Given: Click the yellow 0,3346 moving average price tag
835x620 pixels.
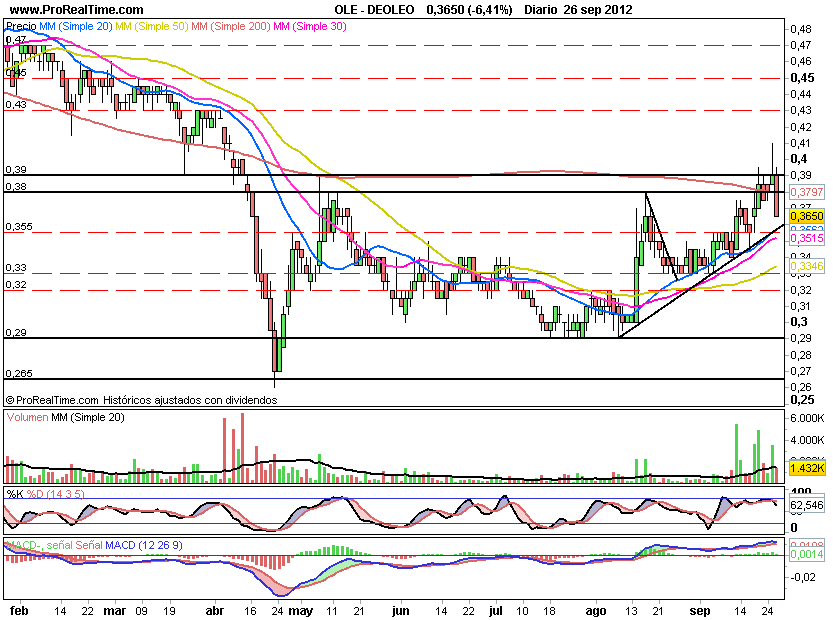Looking at the screenshot, I should [x=805, y=267].
